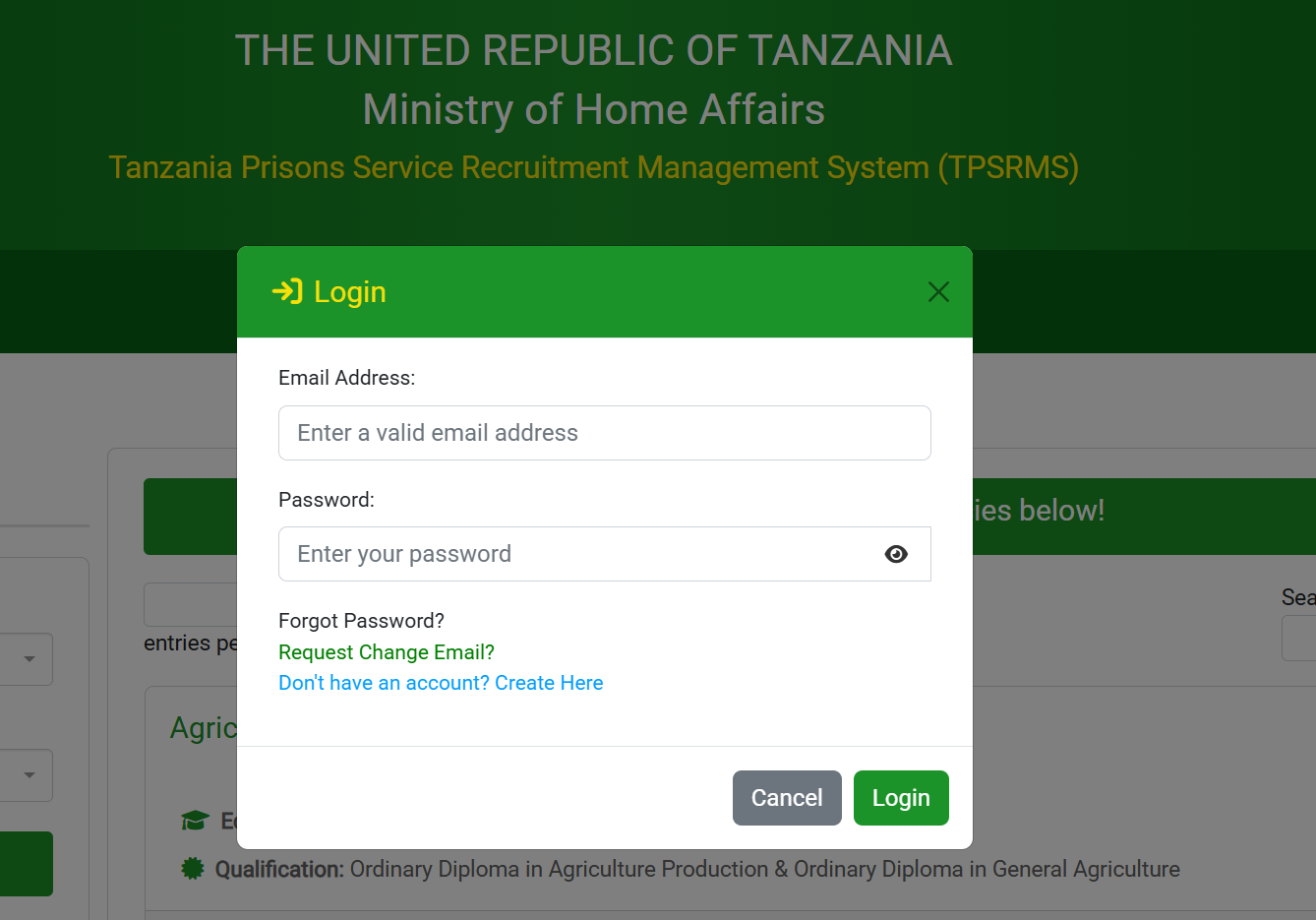Click the login arrow icon in dialog header
The width and height of the screenshot is (1316, 920).
coord(287,291)
